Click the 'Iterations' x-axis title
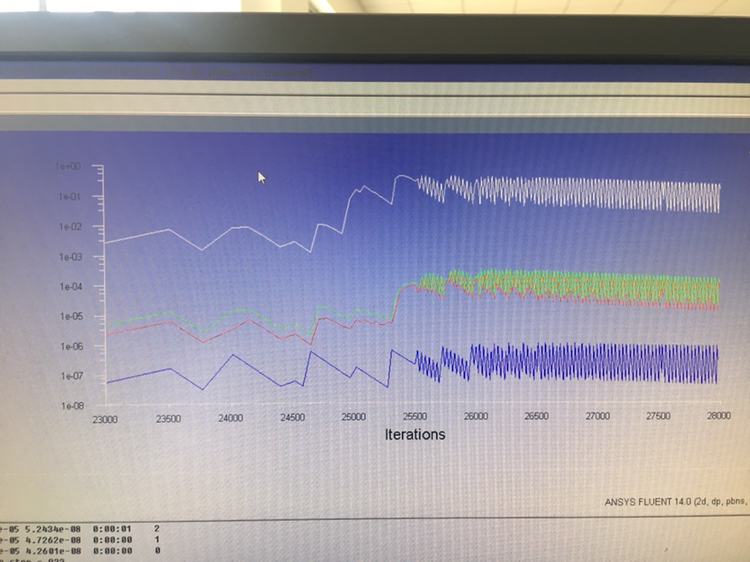 (415, 434)
